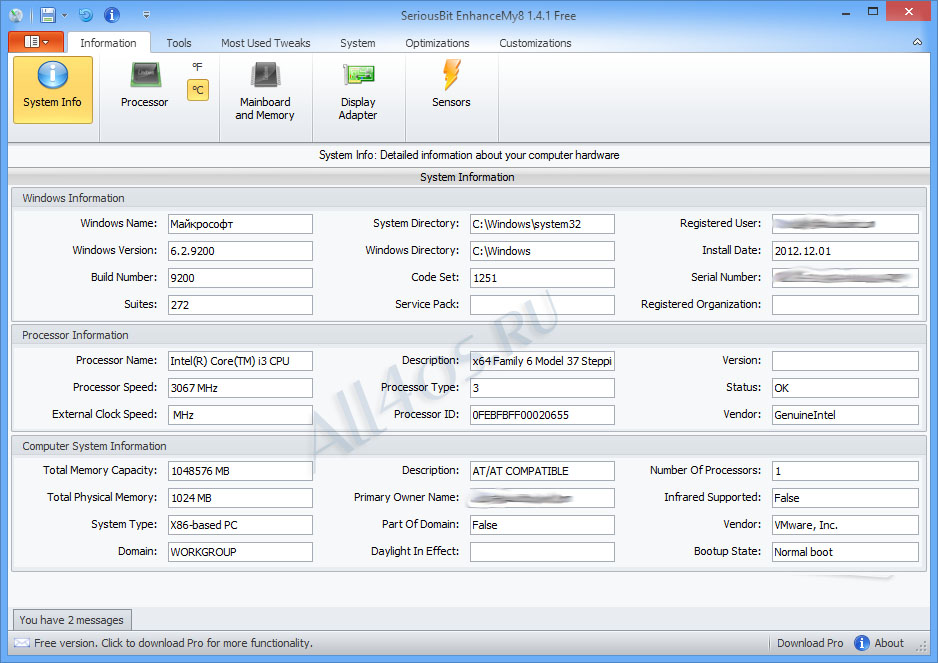Viewport: 938px width, 663px height.
Task: Click the Windows Information group header
Action: pyautogui.click(x=469, y=198)
